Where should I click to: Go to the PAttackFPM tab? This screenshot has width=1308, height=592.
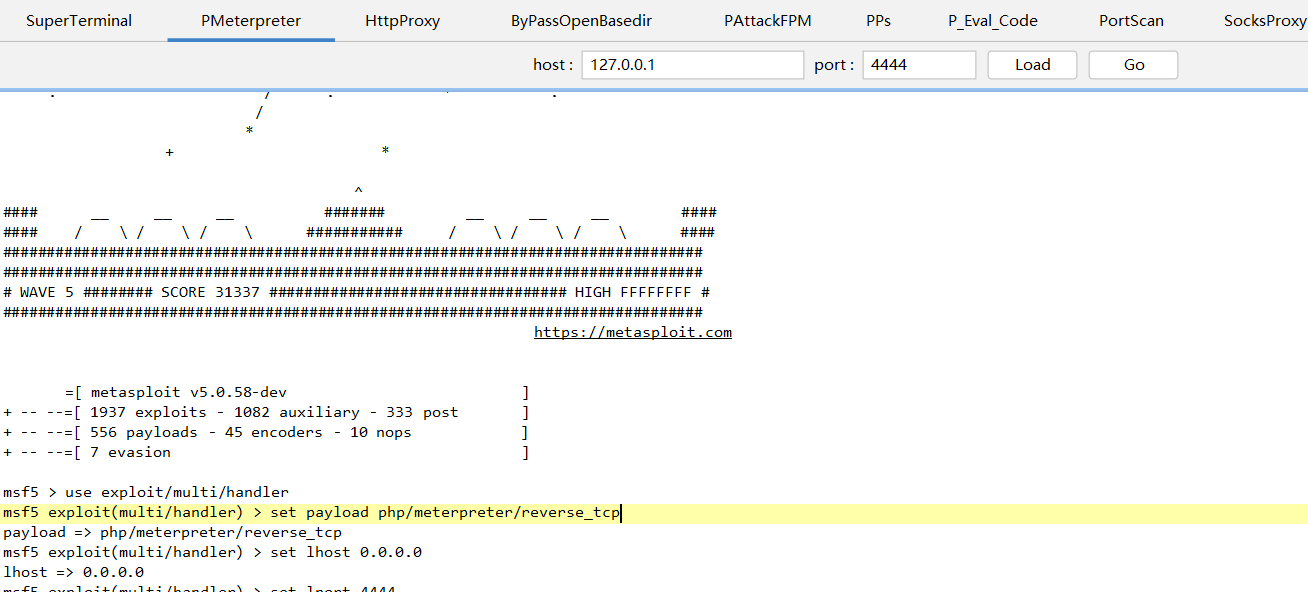[x=768, y=20]
